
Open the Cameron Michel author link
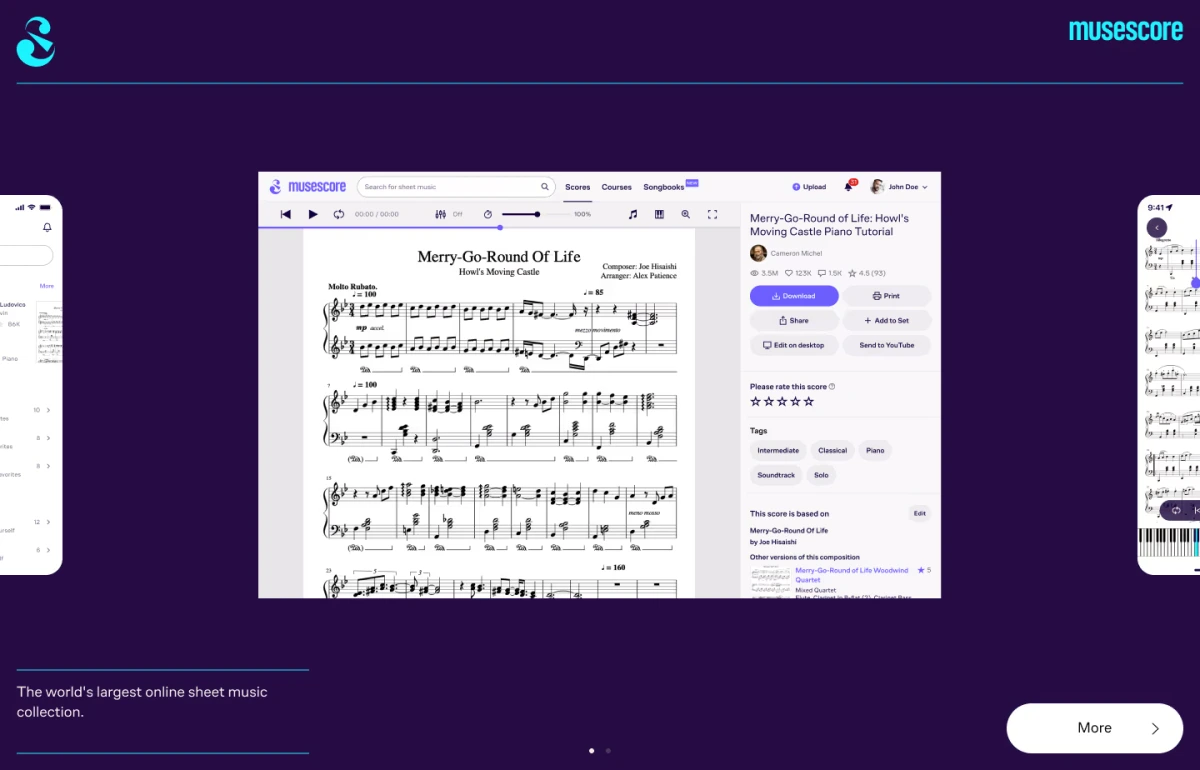(x=798, y=254)
